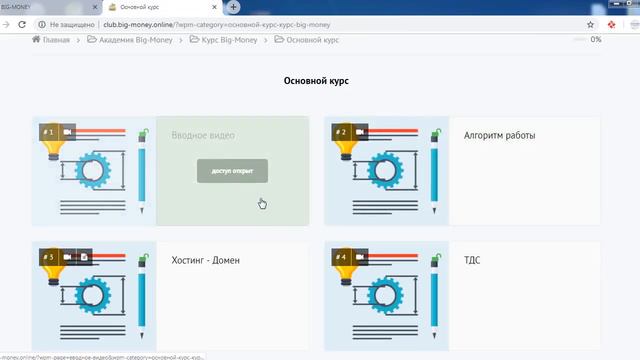
Task: Click thumbnail of lesson #1
Action: tap(94, 171)
